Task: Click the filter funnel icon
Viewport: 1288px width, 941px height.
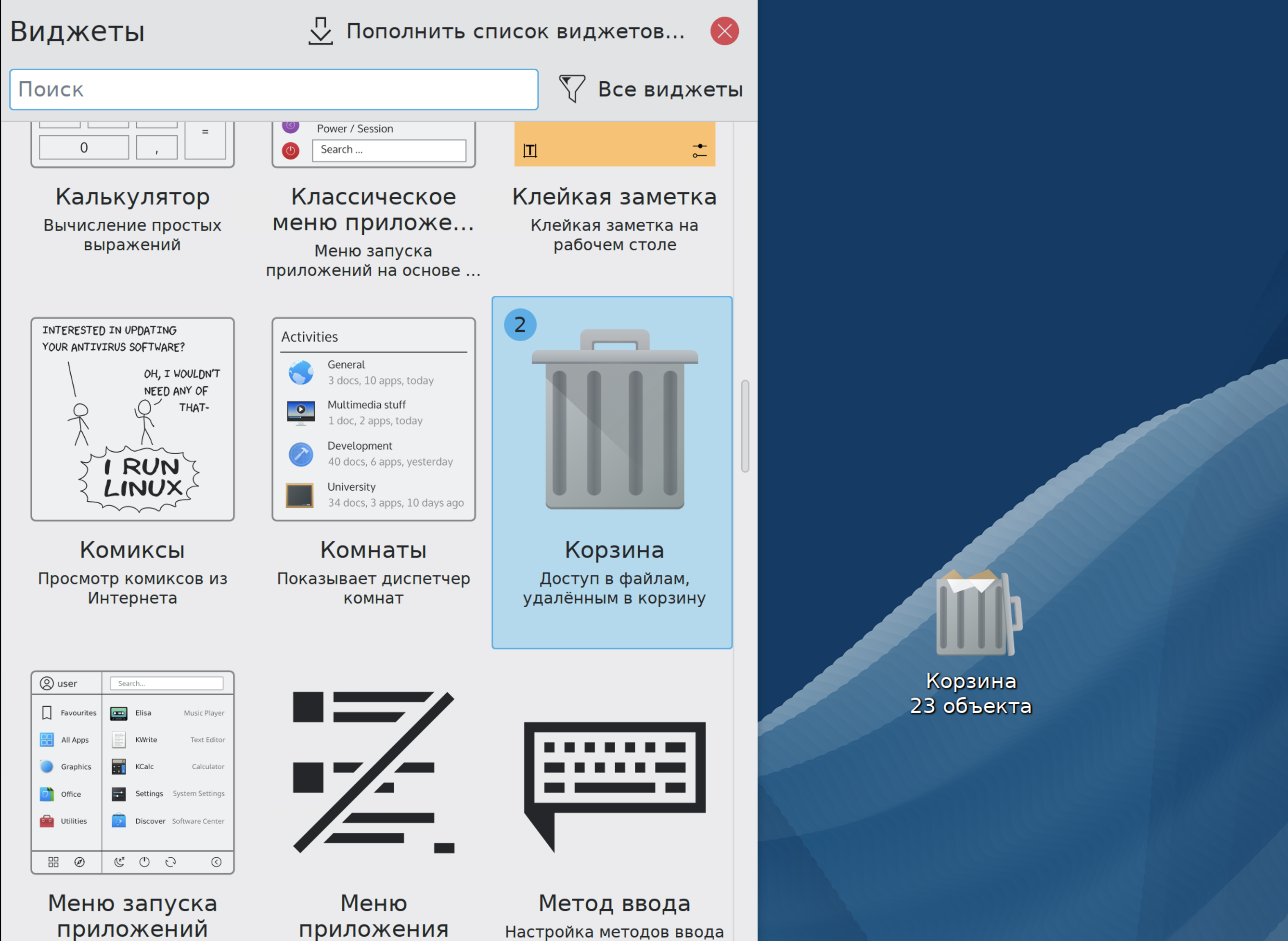Action: (572, 89)
